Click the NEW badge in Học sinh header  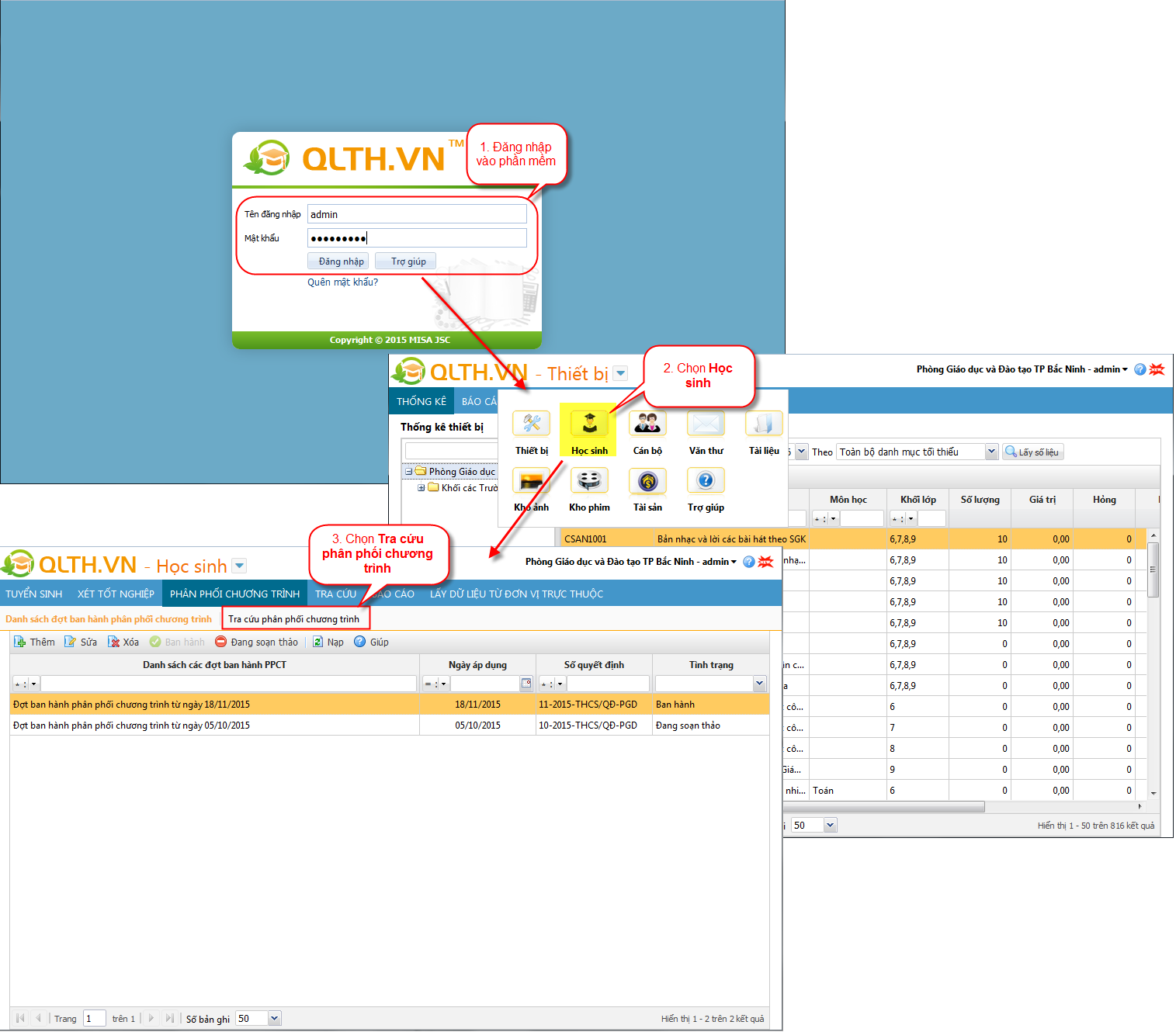(765, 562)
